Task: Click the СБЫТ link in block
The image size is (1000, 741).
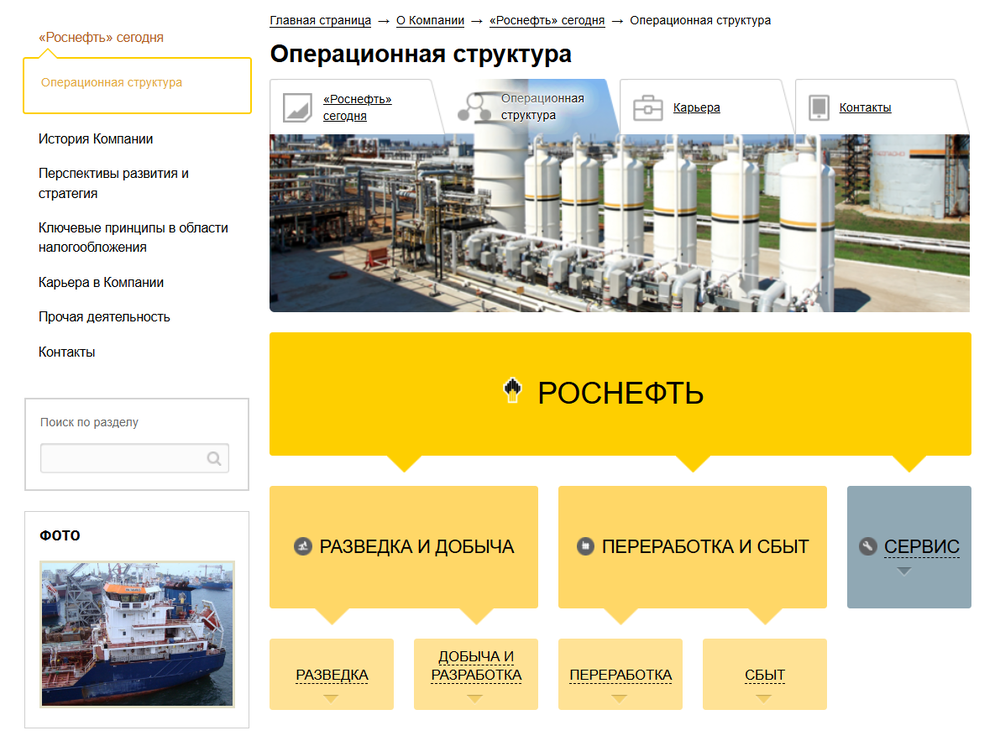Action: [765, 675]
